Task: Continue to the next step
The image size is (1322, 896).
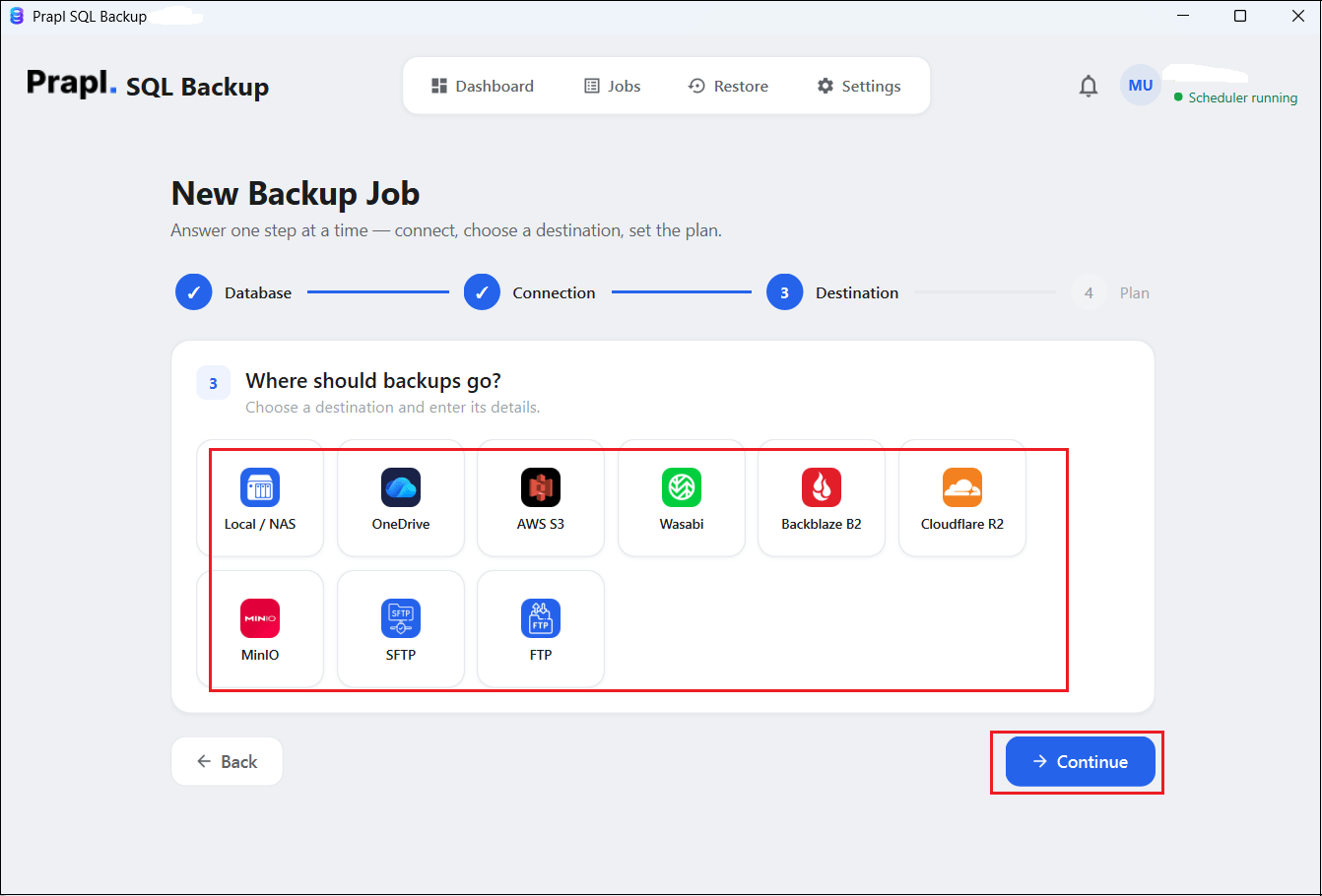Action: (1080, 762)
